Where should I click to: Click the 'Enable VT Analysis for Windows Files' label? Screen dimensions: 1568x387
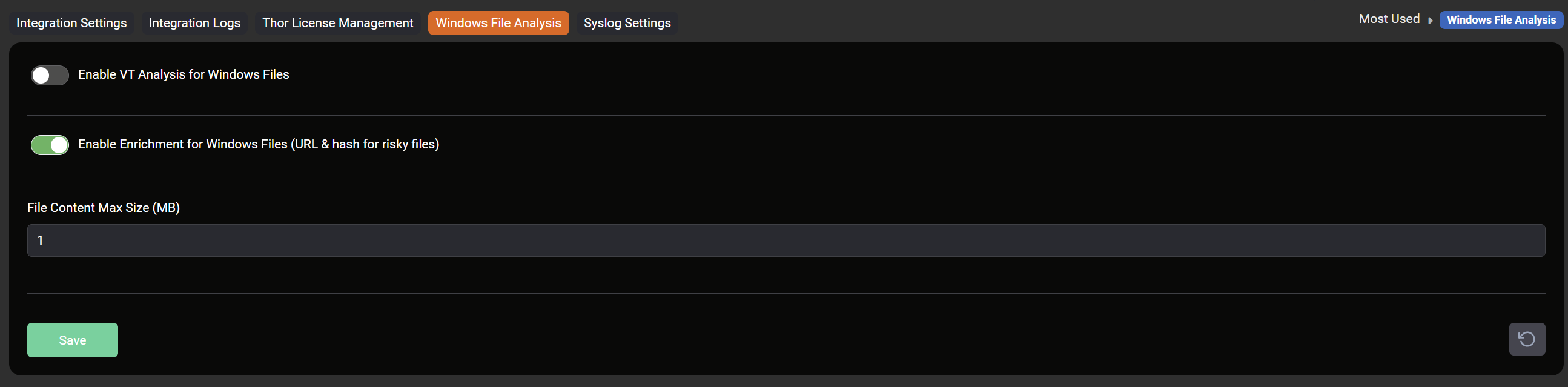pyautogui.click(x=184, y=74)
